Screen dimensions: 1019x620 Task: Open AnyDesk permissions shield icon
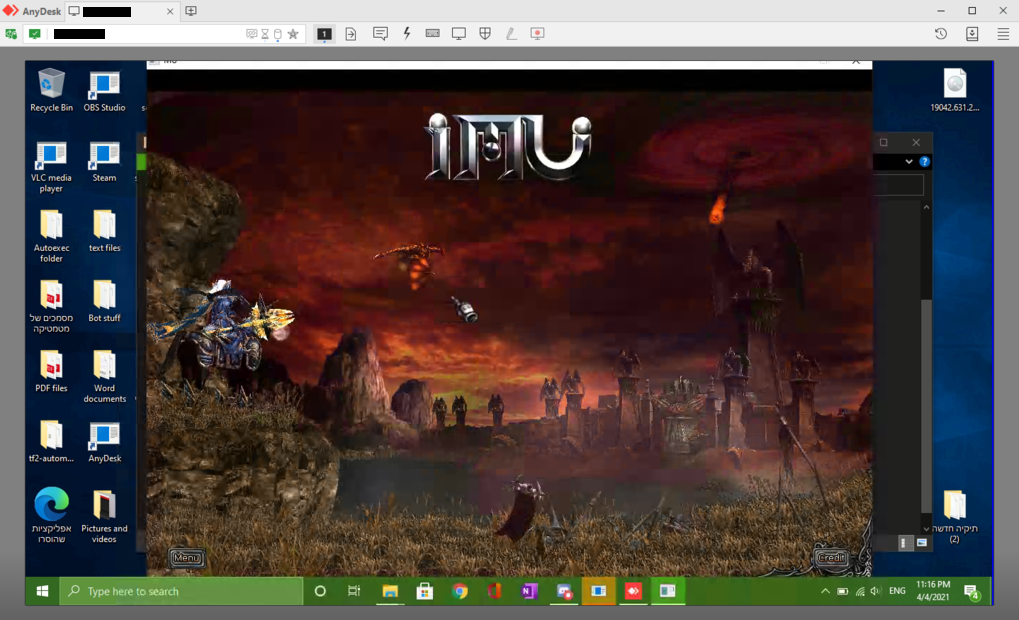[x=485, y=34]
